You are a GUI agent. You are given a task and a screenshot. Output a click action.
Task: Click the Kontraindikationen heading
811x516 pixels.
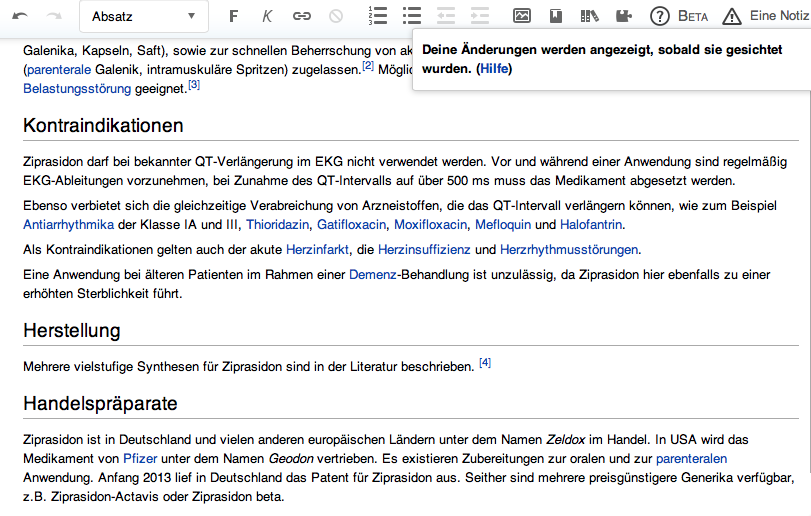pyautogui.click(x=103, y=126)
